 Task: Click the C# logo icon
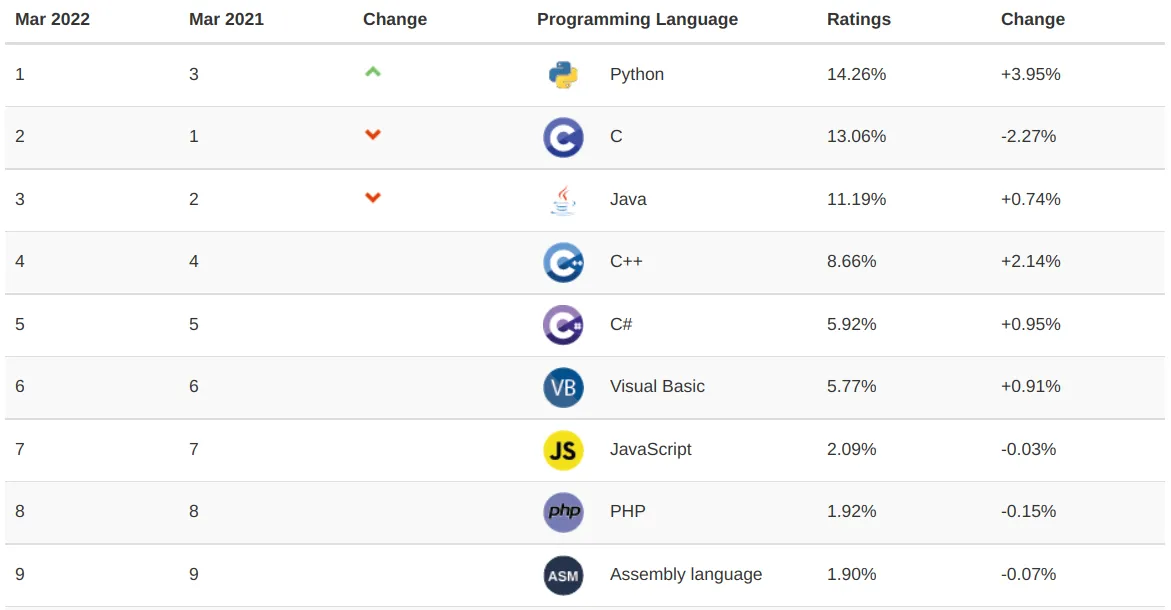pos(563,325)
